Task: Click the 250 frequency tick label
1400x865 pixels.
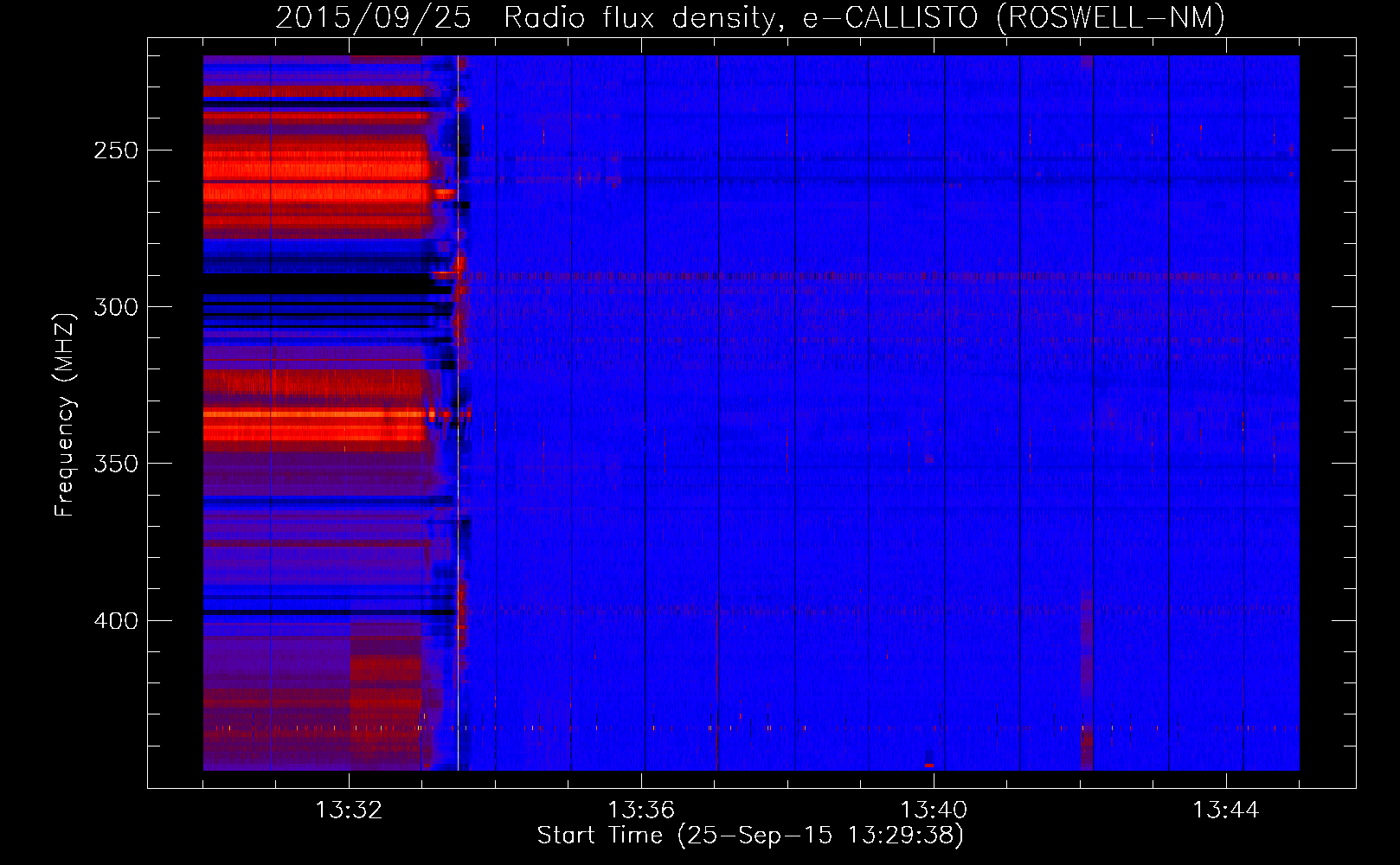Action: 116,151
